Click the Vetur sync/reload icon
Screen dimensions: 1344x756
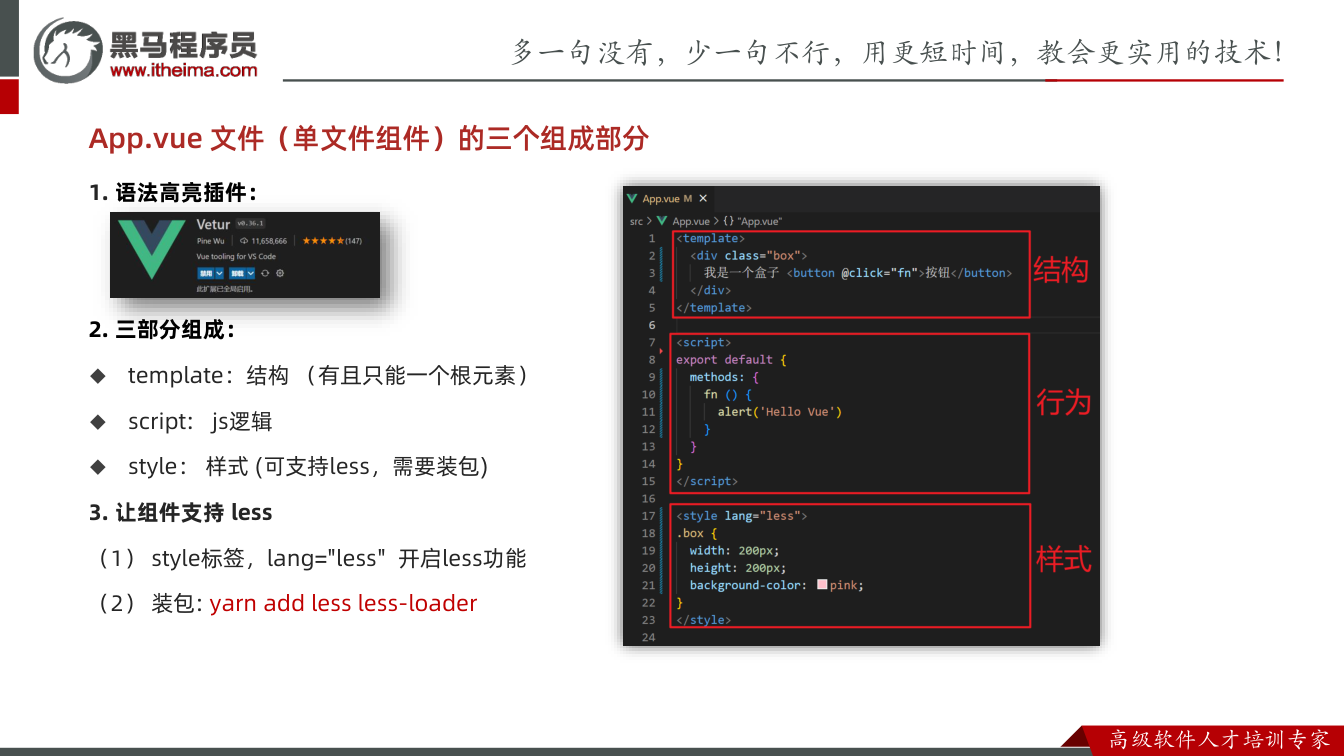point(265,273)
